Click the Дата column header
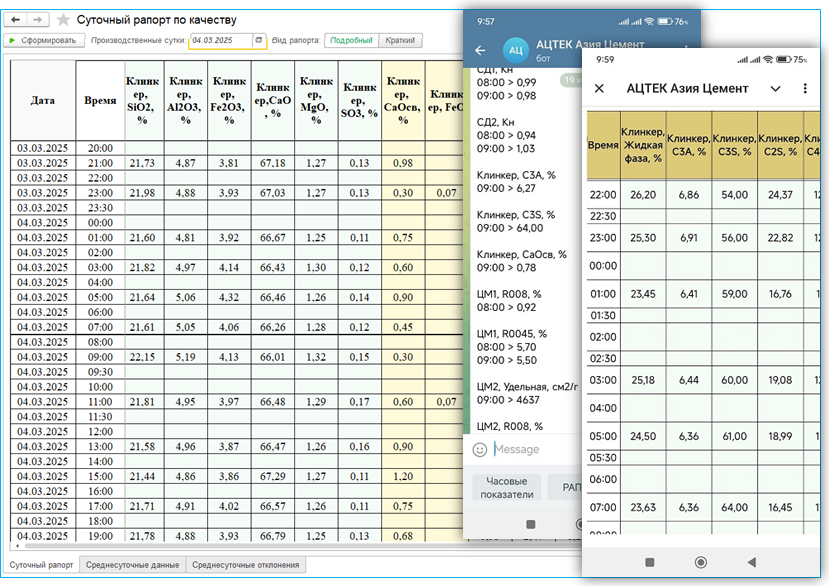Image resolution: width=829 pixels, height=586 pixels. [x=42, y=100]
